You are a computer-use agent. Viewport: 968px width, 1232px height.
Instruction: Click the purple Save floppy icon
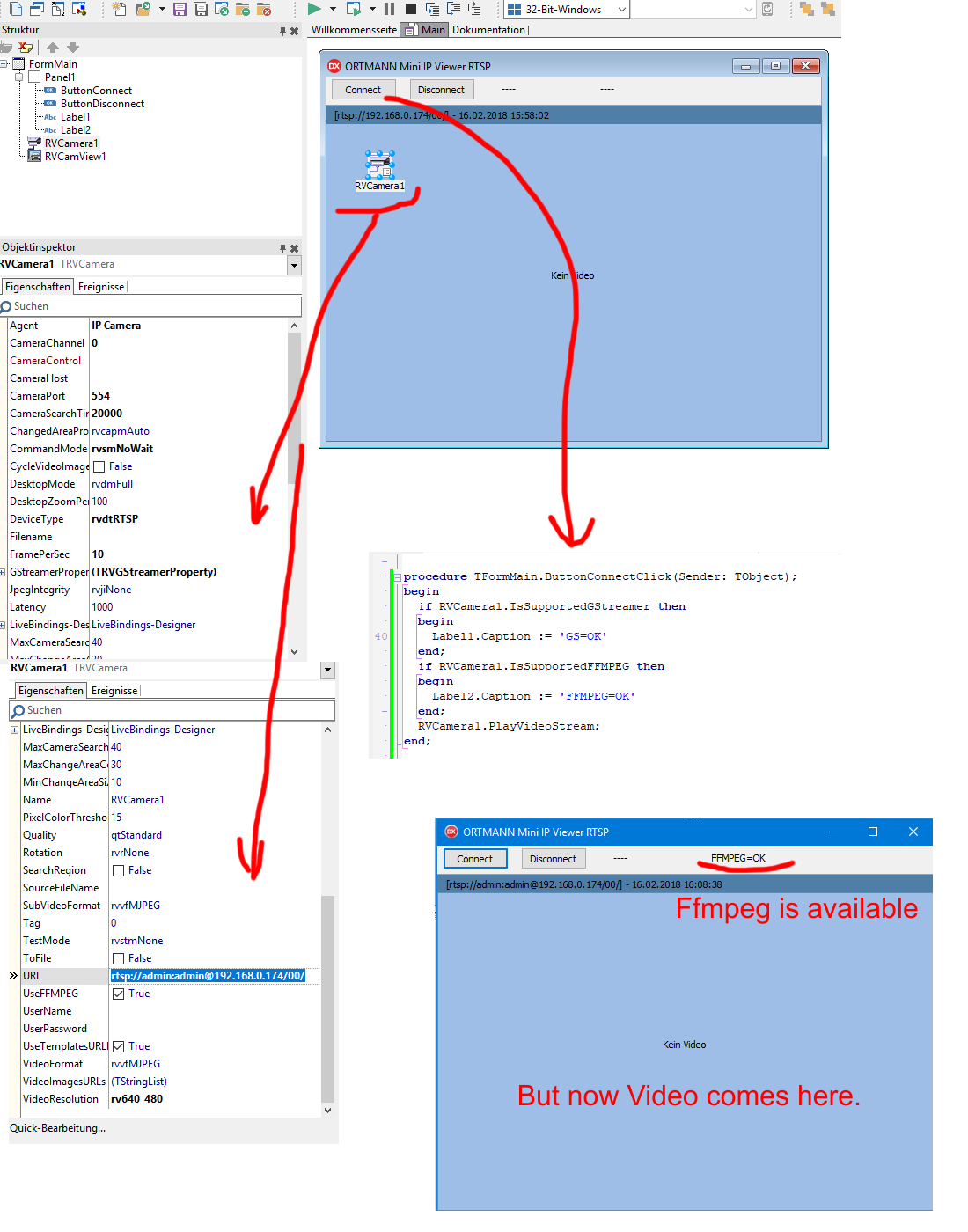click(x=180, y=9)
